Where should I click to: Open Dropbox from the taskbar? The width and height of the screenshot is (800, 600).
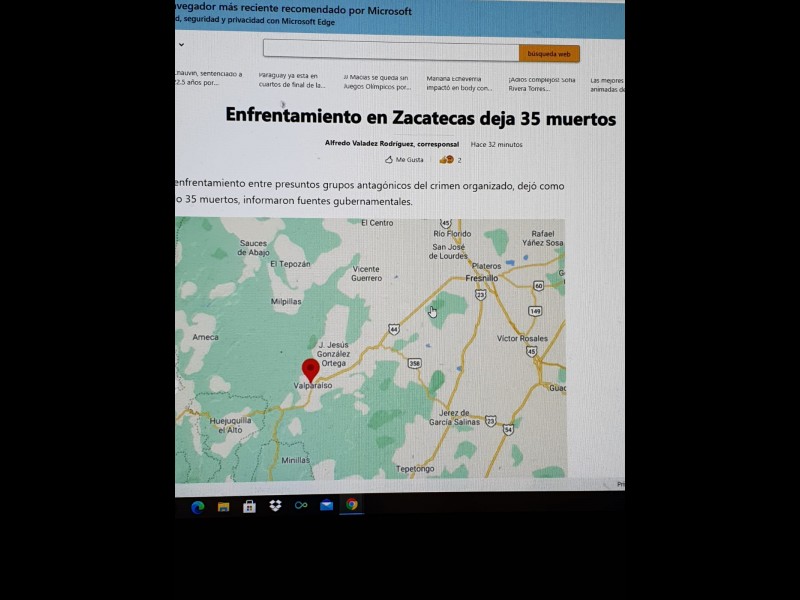(x=275, y=506)
